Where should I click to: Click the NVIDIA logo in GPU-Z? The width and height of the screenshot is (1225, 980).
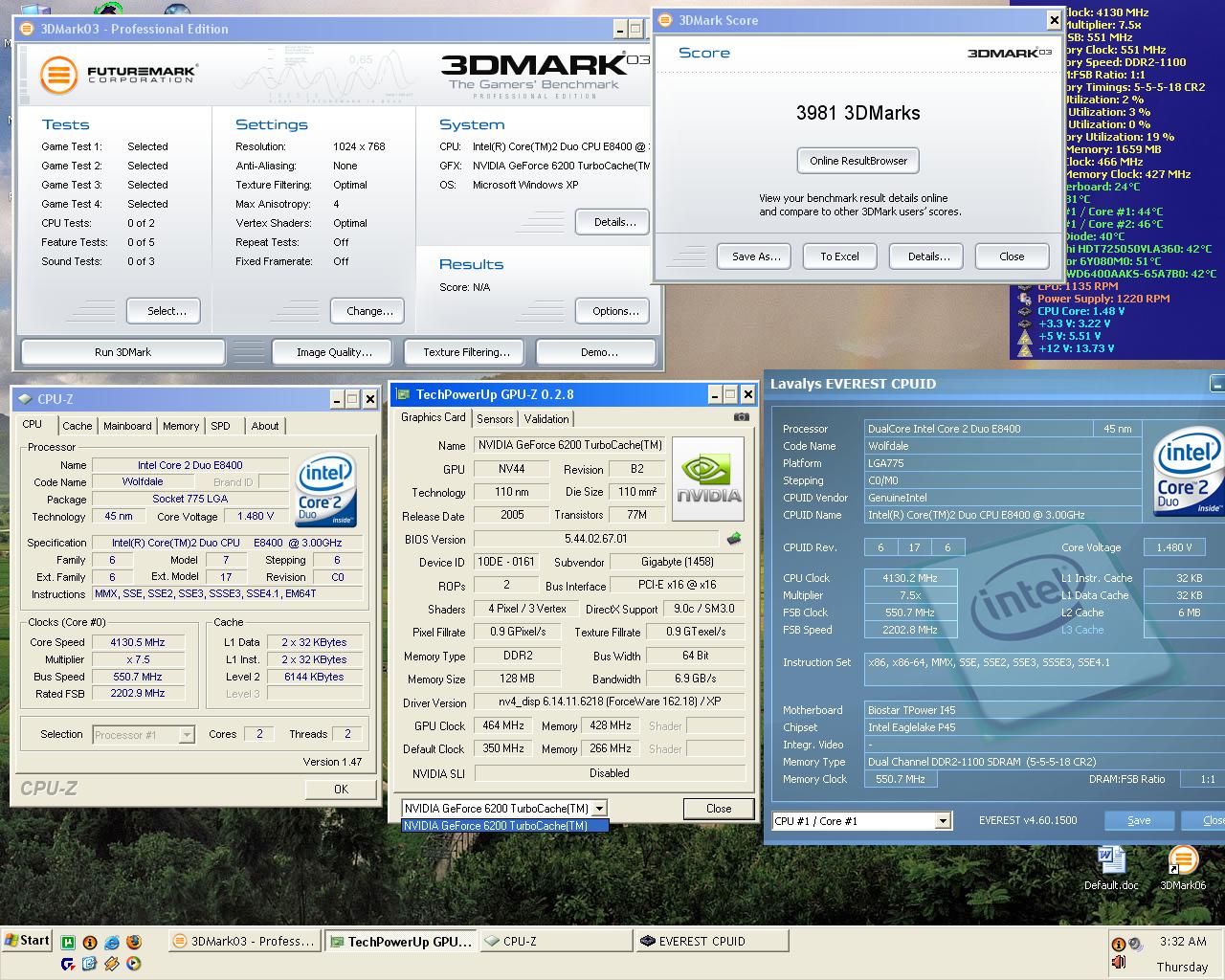(708, 479)
